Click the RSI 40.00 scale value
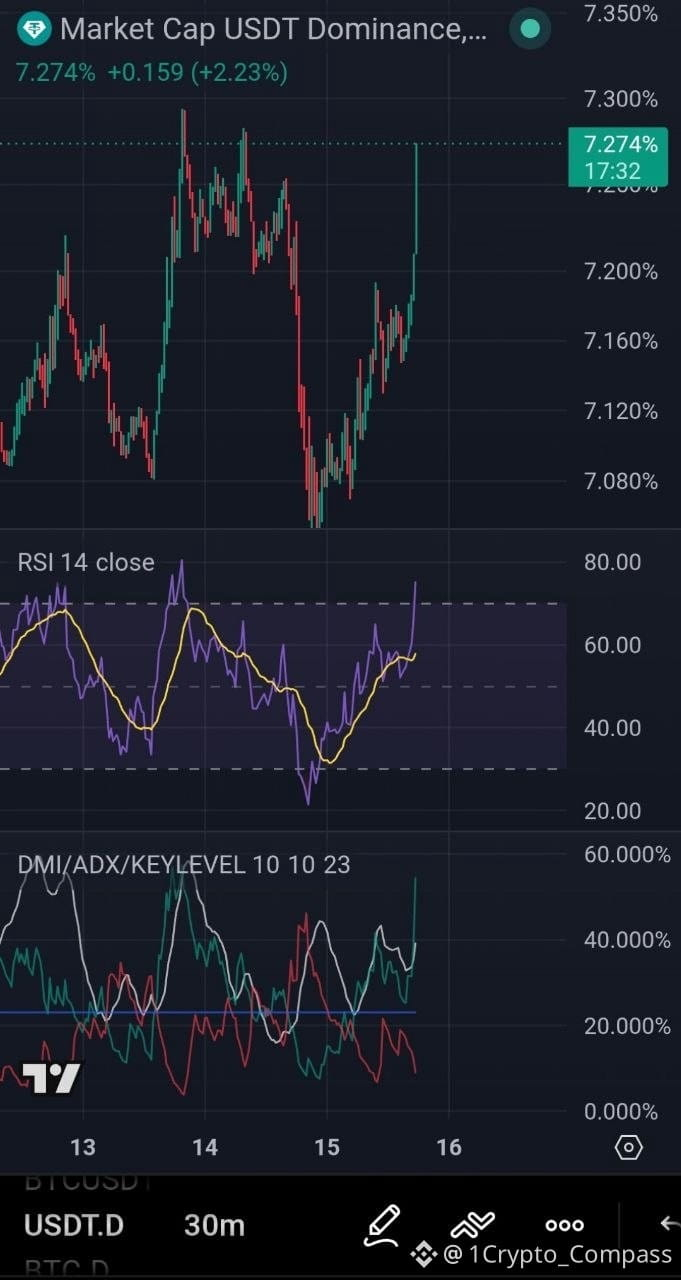The width and height of the screenshot is (681, 1280). click(x=613, y=727)
